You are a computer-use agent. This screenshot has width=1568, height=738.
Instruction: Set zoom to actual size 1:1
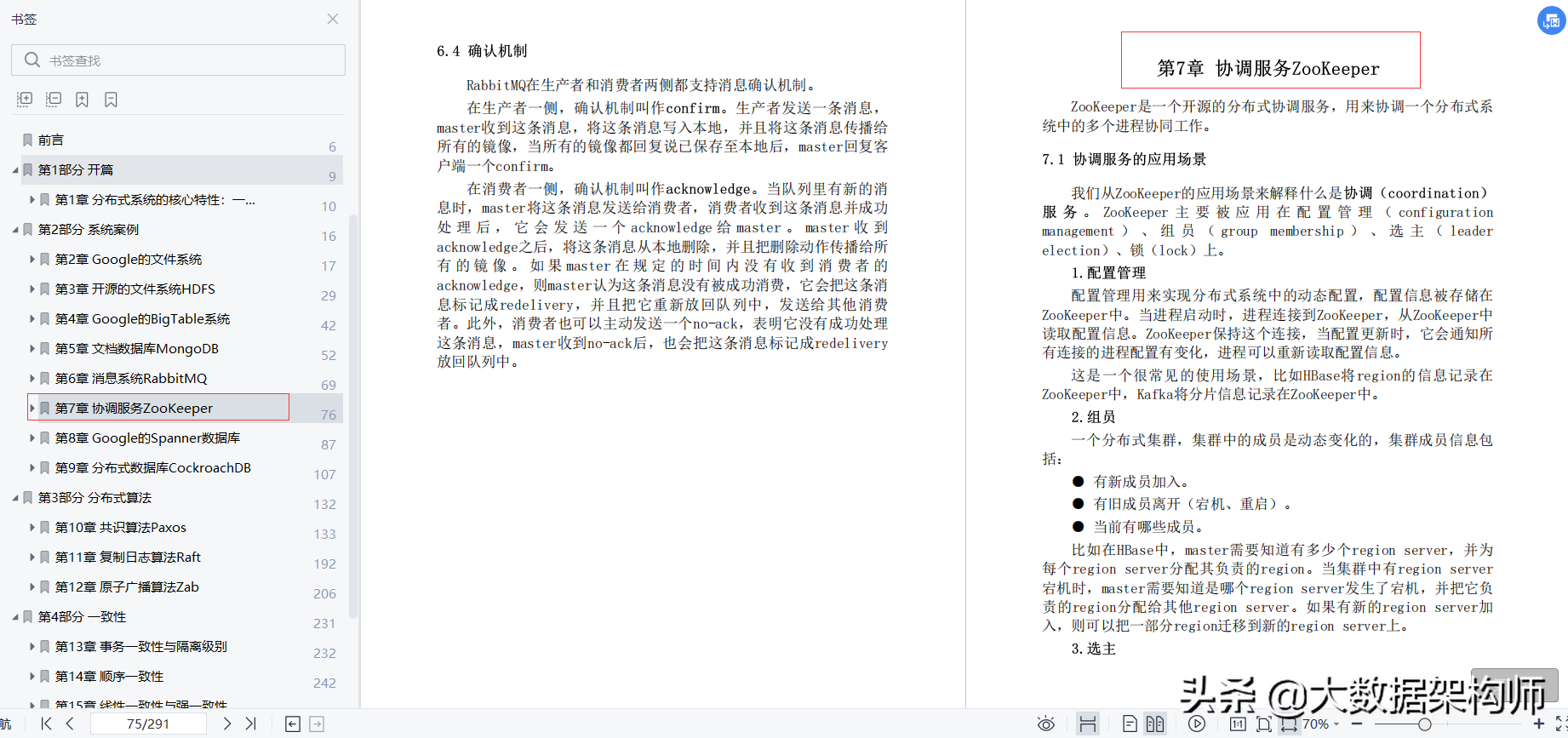1238,724
